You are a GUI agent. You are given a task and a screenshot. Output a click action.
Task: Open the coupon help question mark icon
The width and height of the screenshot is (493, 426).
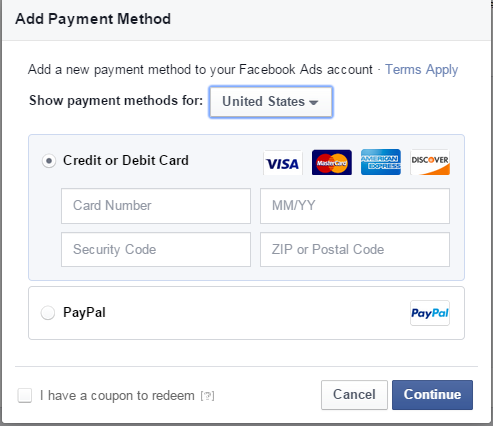coord(207,396)
